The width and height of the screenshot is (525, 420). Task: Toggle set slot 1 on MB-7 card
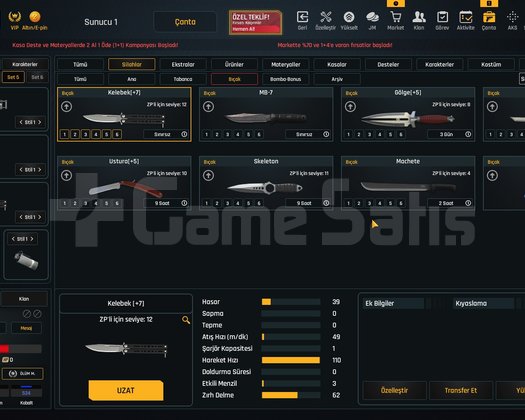point(207,134)
